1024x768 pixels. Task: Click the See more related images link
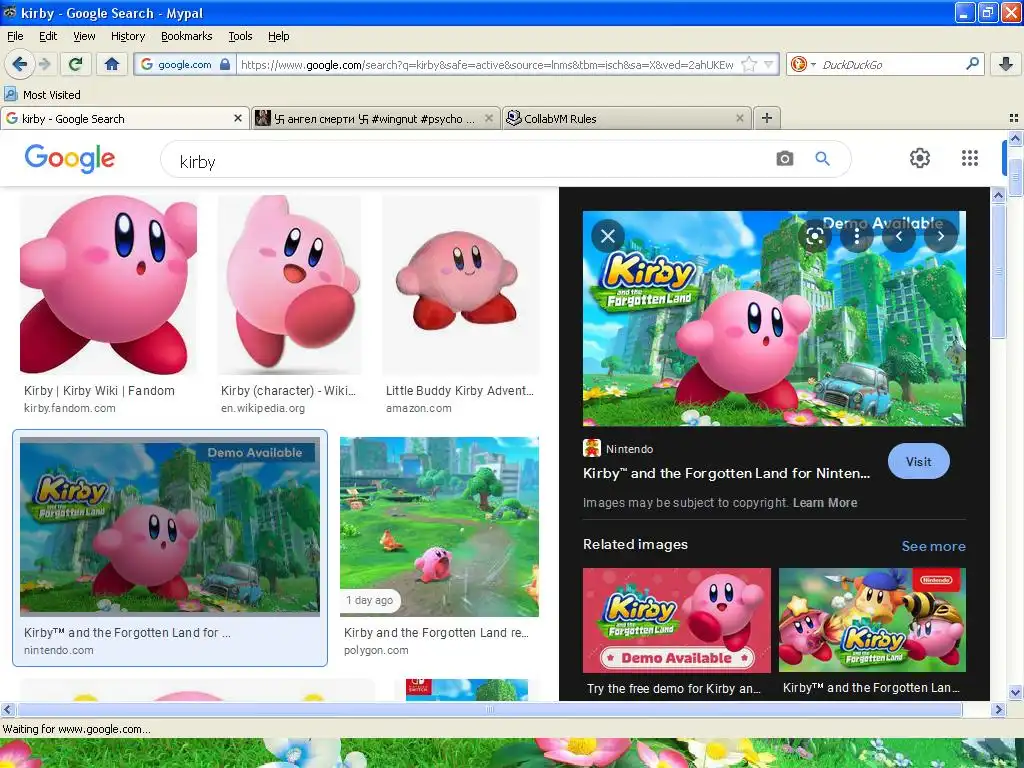pos(933,546)
